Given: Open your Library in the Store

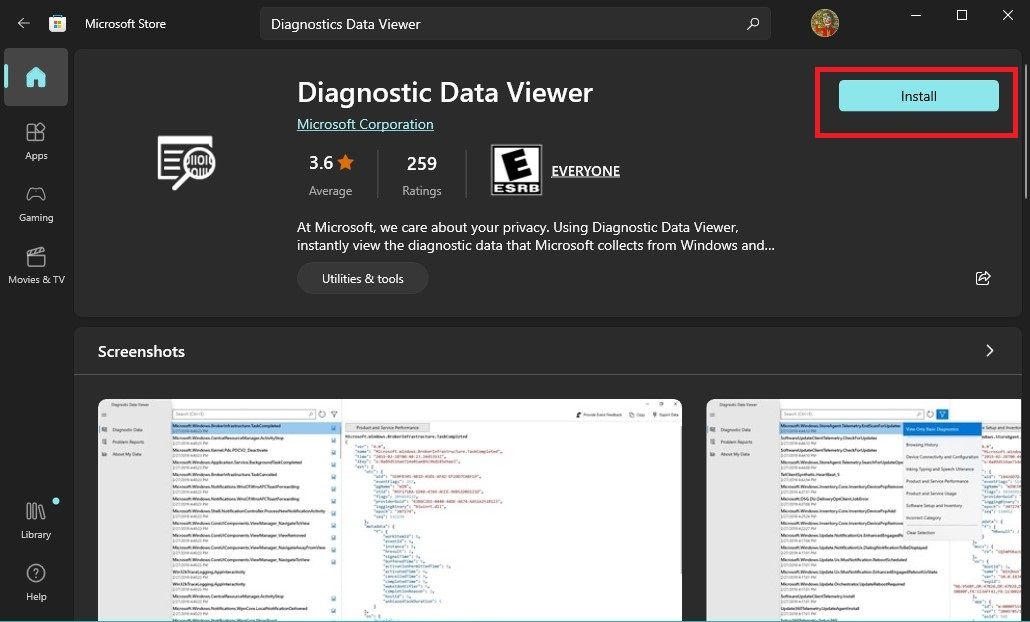Looking at the screenshot, I should click(36, 520).
